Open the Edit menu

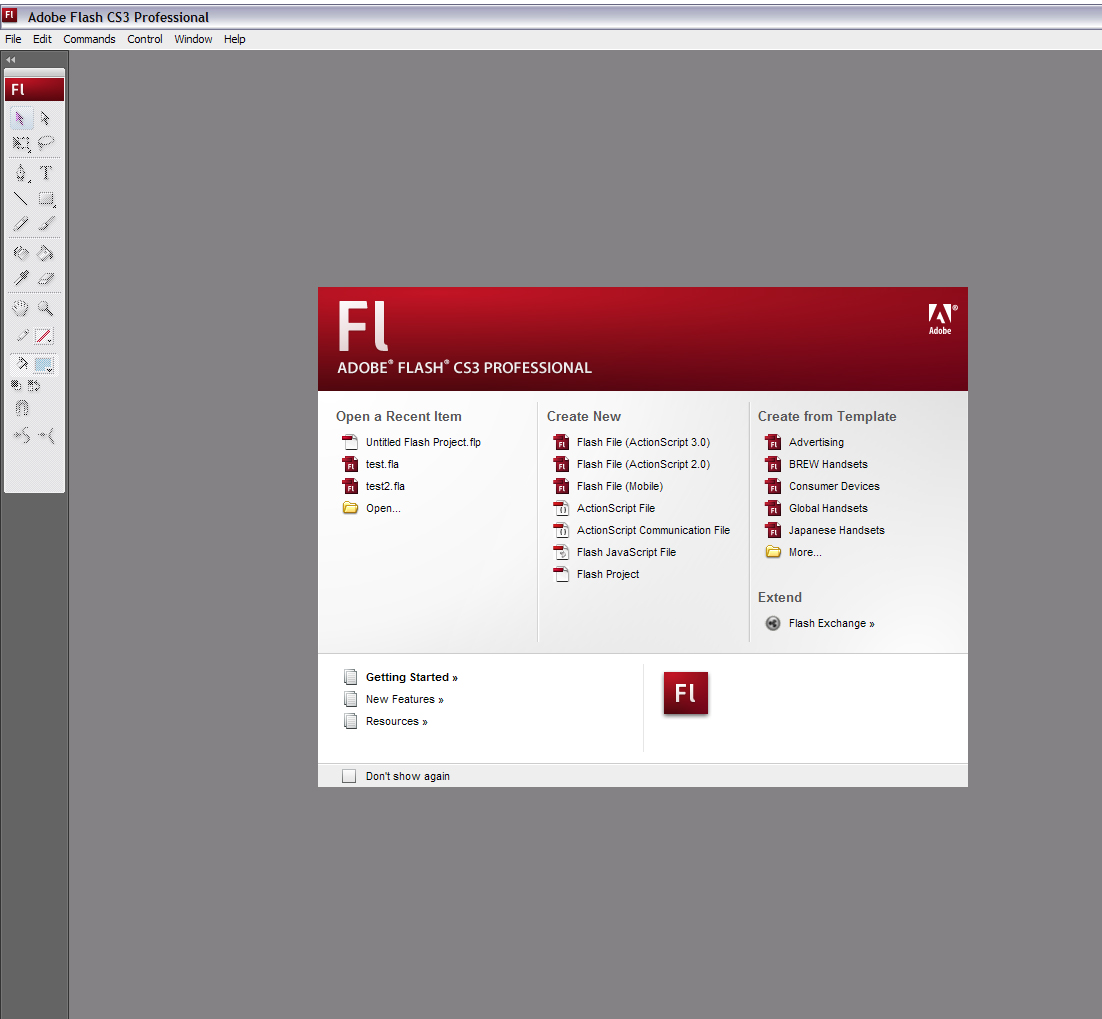42,39
